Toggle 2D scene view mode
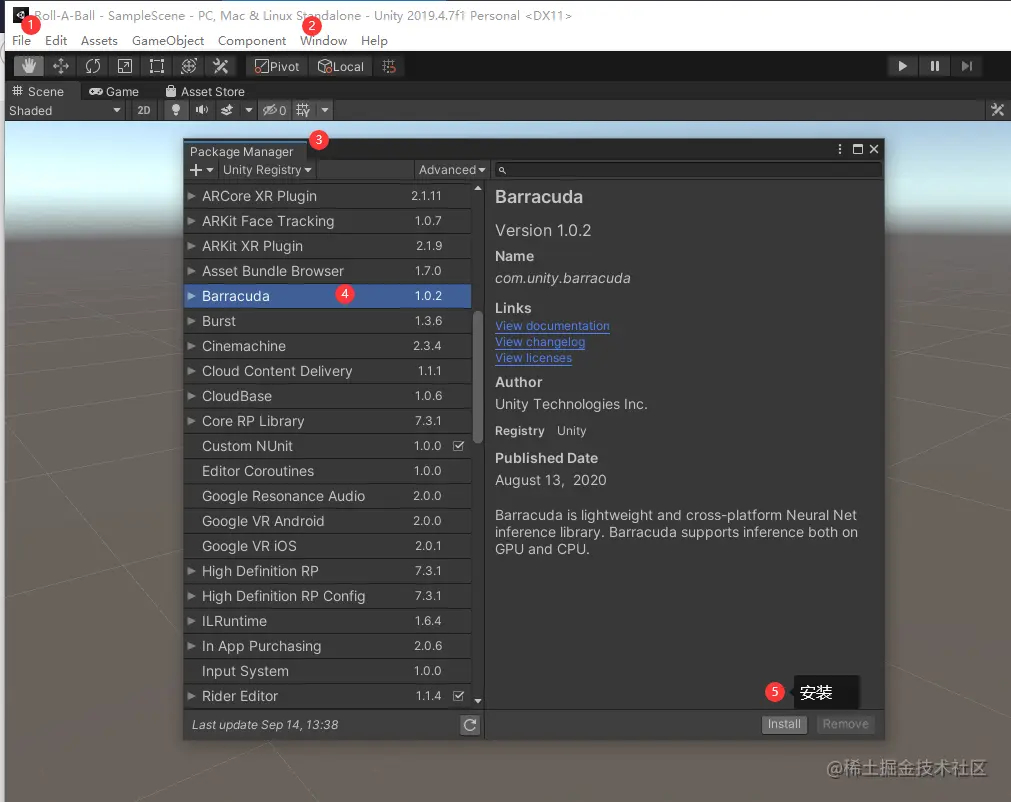This screenshot has height=802, width=1011. [144, 110]
